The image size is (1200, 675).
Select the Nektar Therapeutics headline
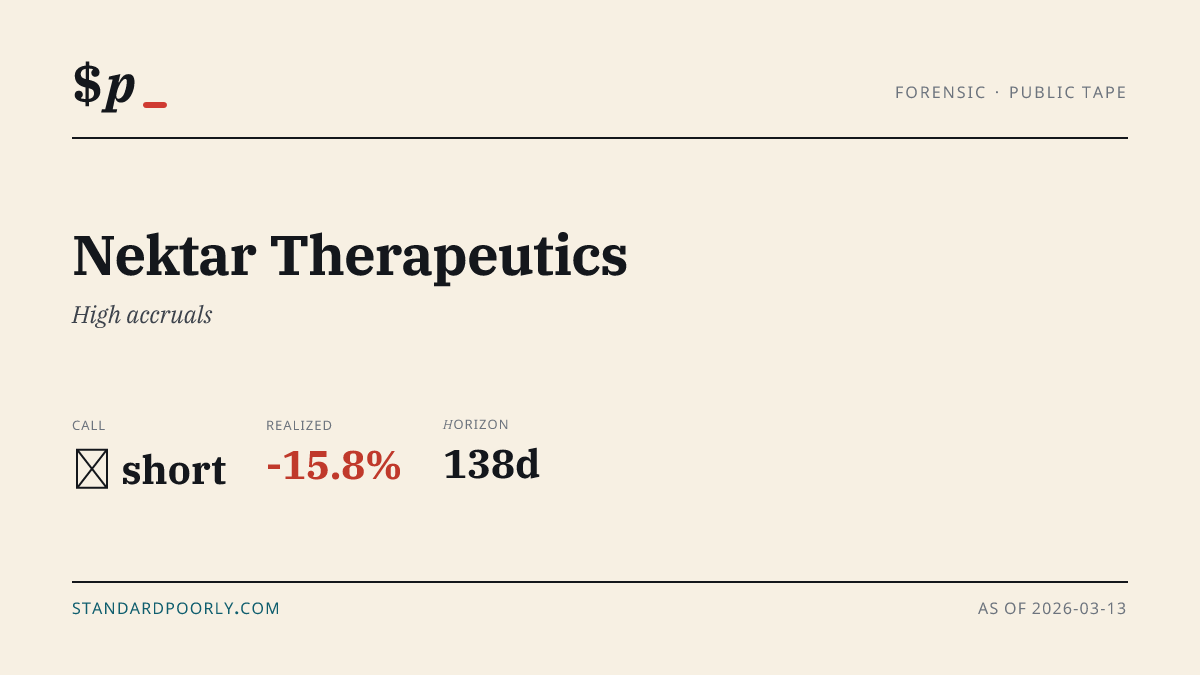350,255
